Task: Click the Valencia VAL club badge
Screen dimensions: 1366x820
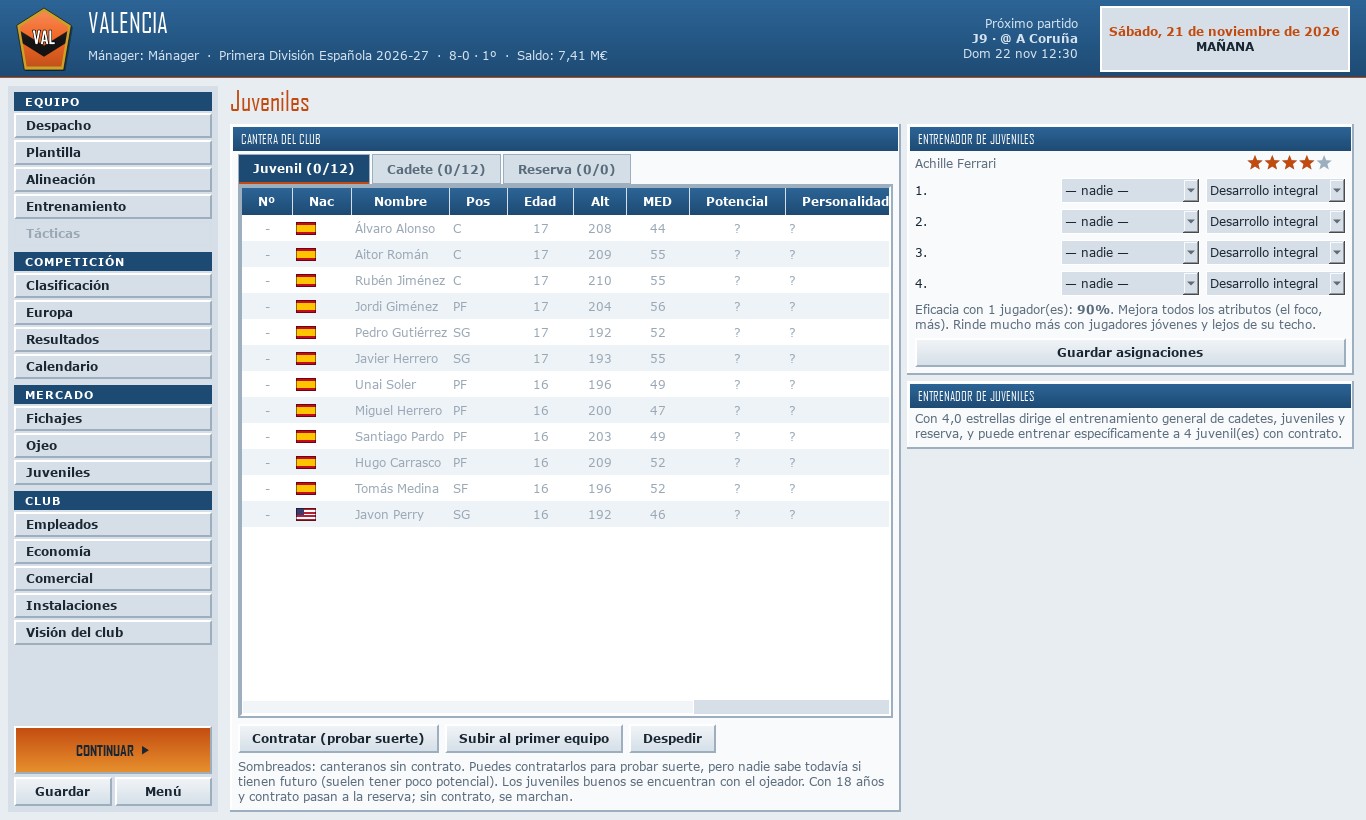Action: 44,39
